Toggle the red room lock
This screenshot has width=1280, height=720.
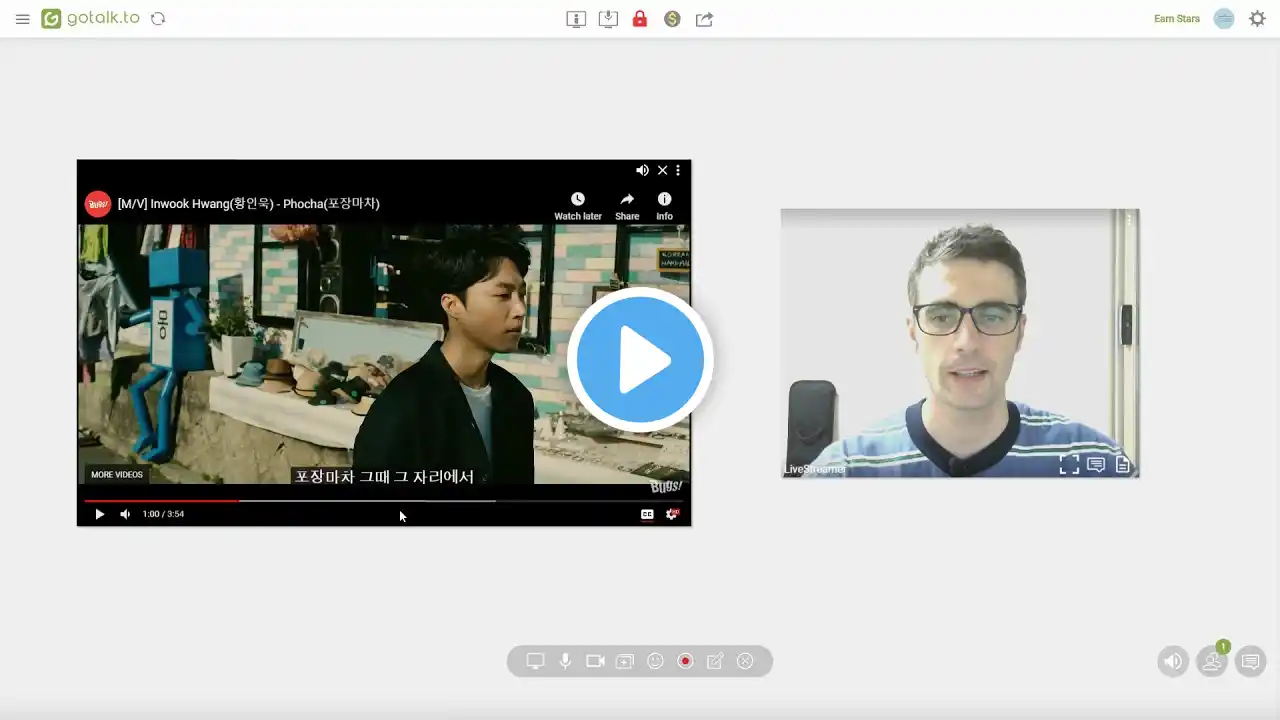640,19
